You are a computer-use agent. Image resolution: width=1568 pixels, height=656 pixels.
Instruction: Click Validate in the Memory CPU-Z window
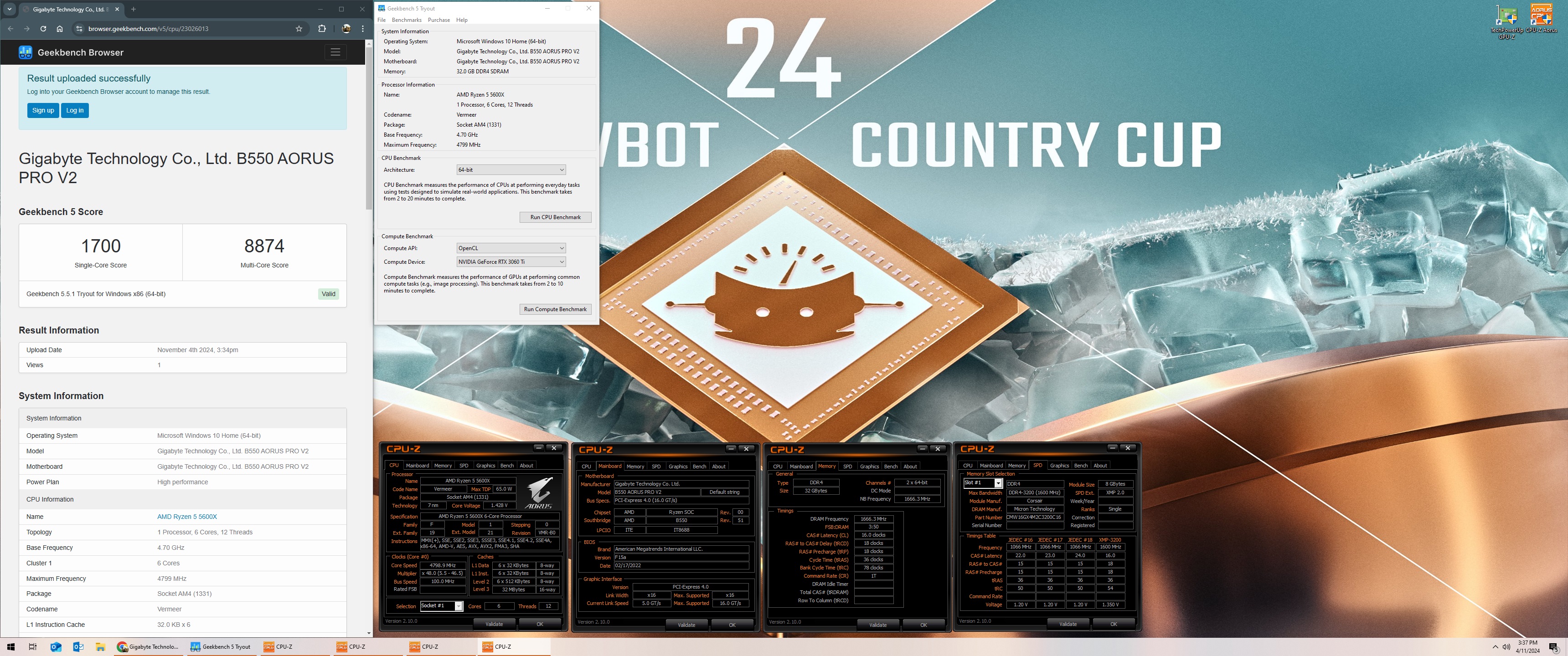pos(878,625)
